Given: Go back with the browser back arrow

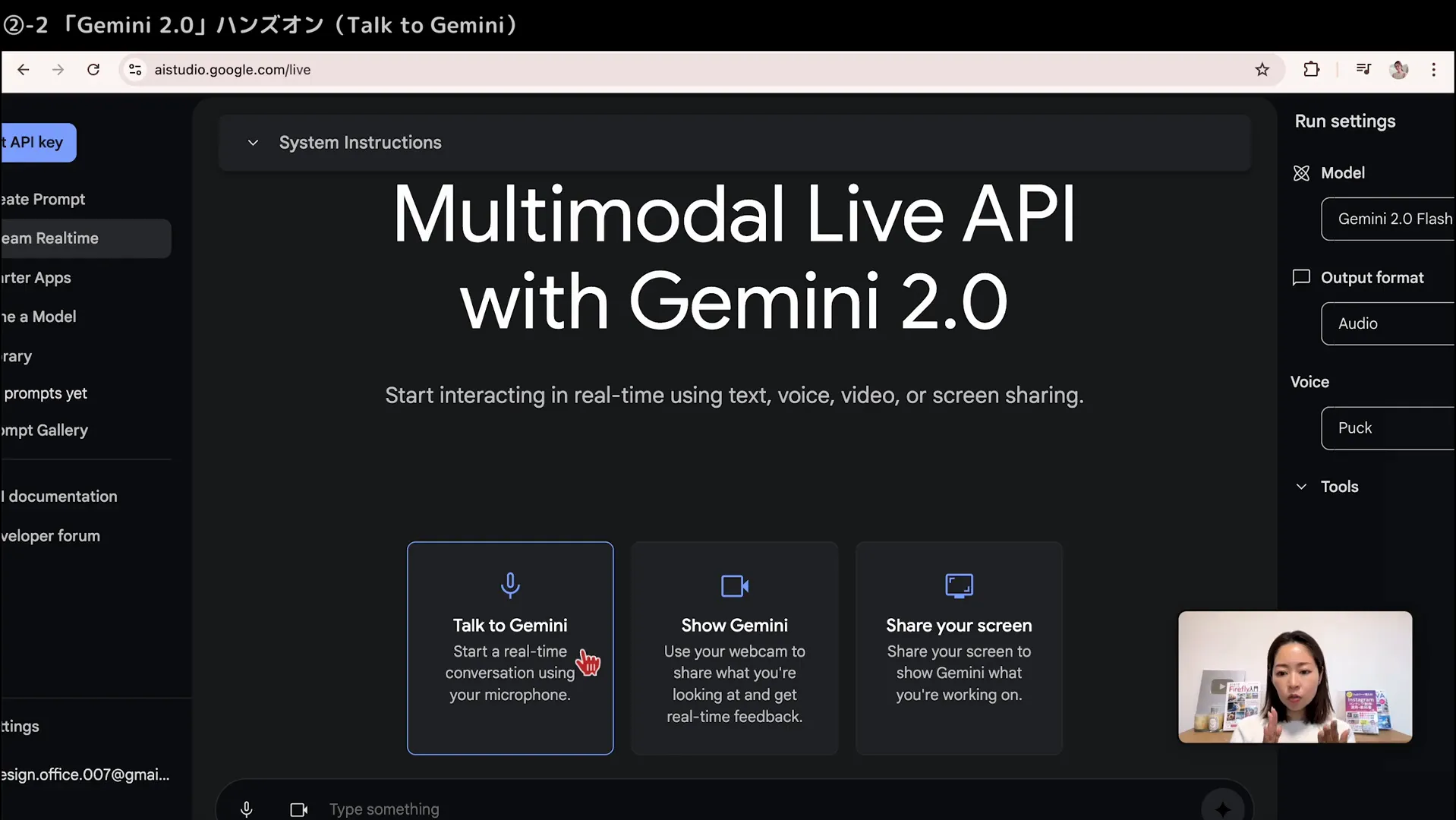Looking at the screenshot, I should [x=24, y=70].
